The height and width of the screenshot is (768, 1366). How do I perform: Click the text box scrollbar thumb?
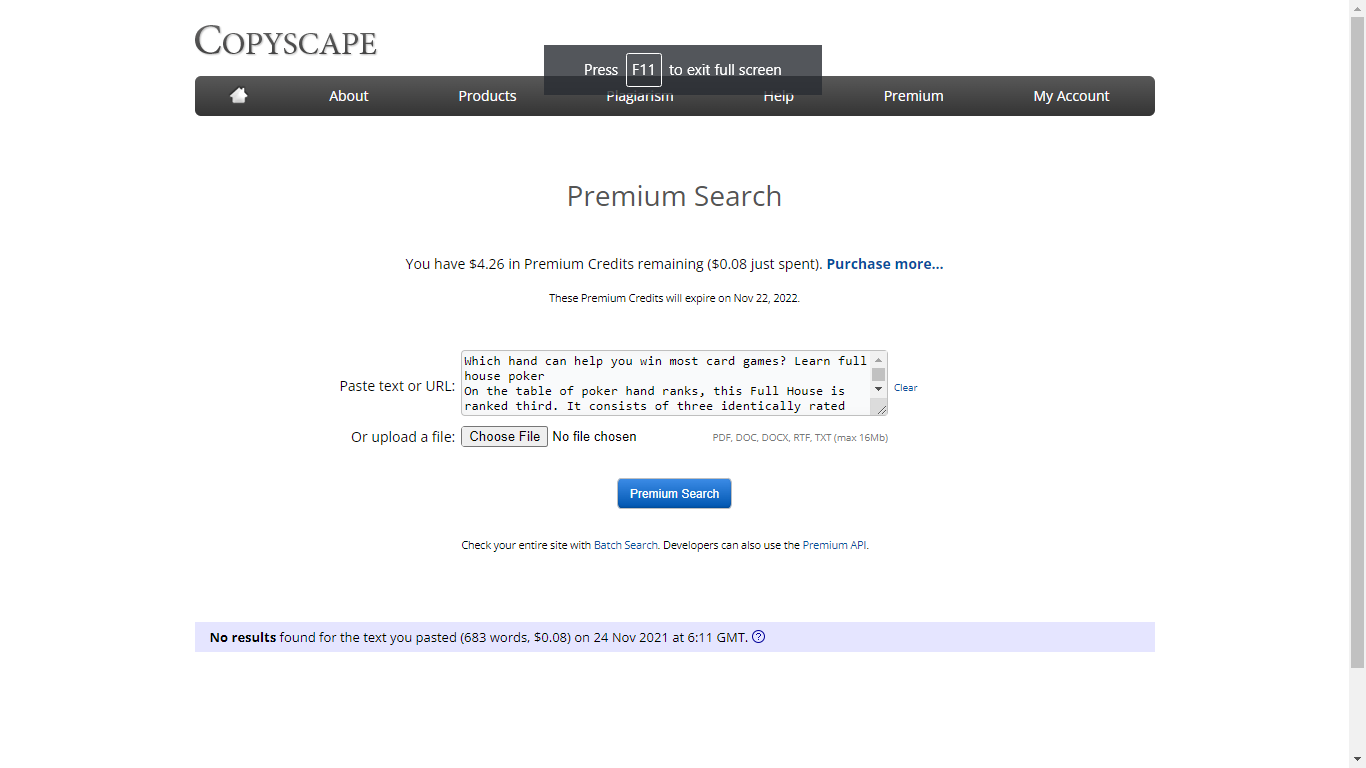click(879, 374)
